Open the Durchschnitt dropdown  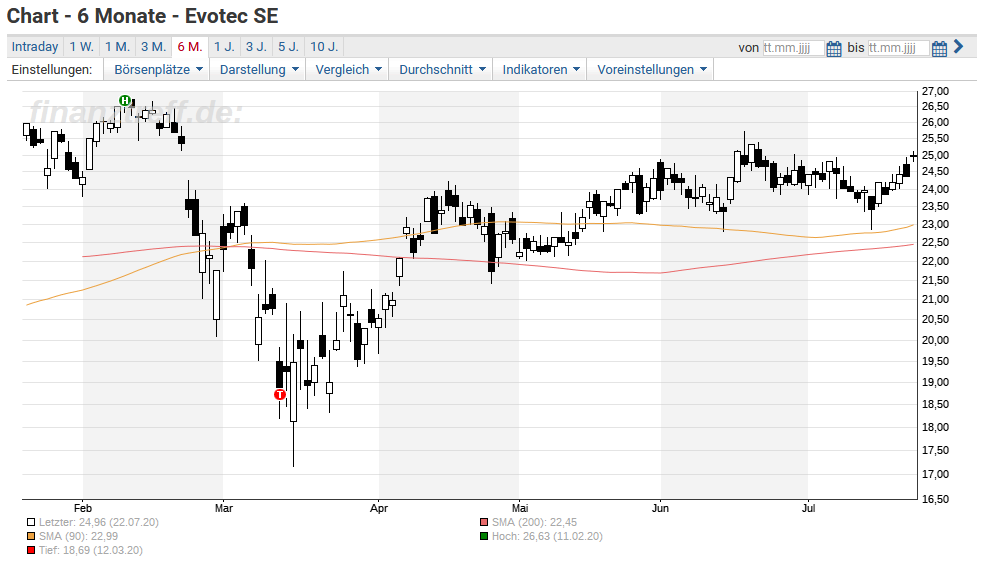441,70
